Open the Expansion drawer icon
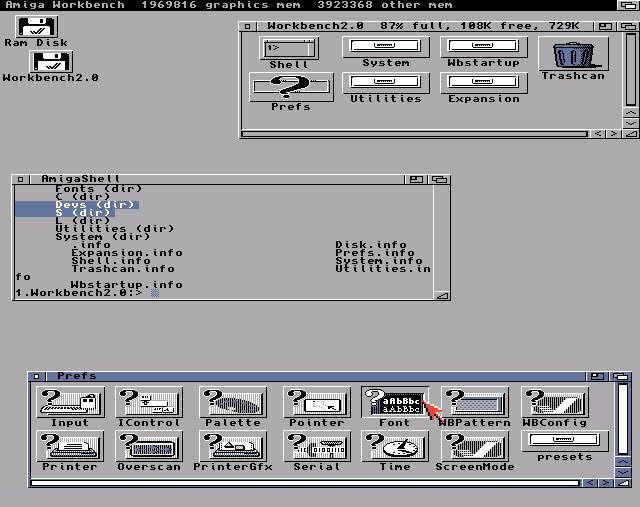The width and height of the screenshot is (640, 507). [x=484, y=83]
